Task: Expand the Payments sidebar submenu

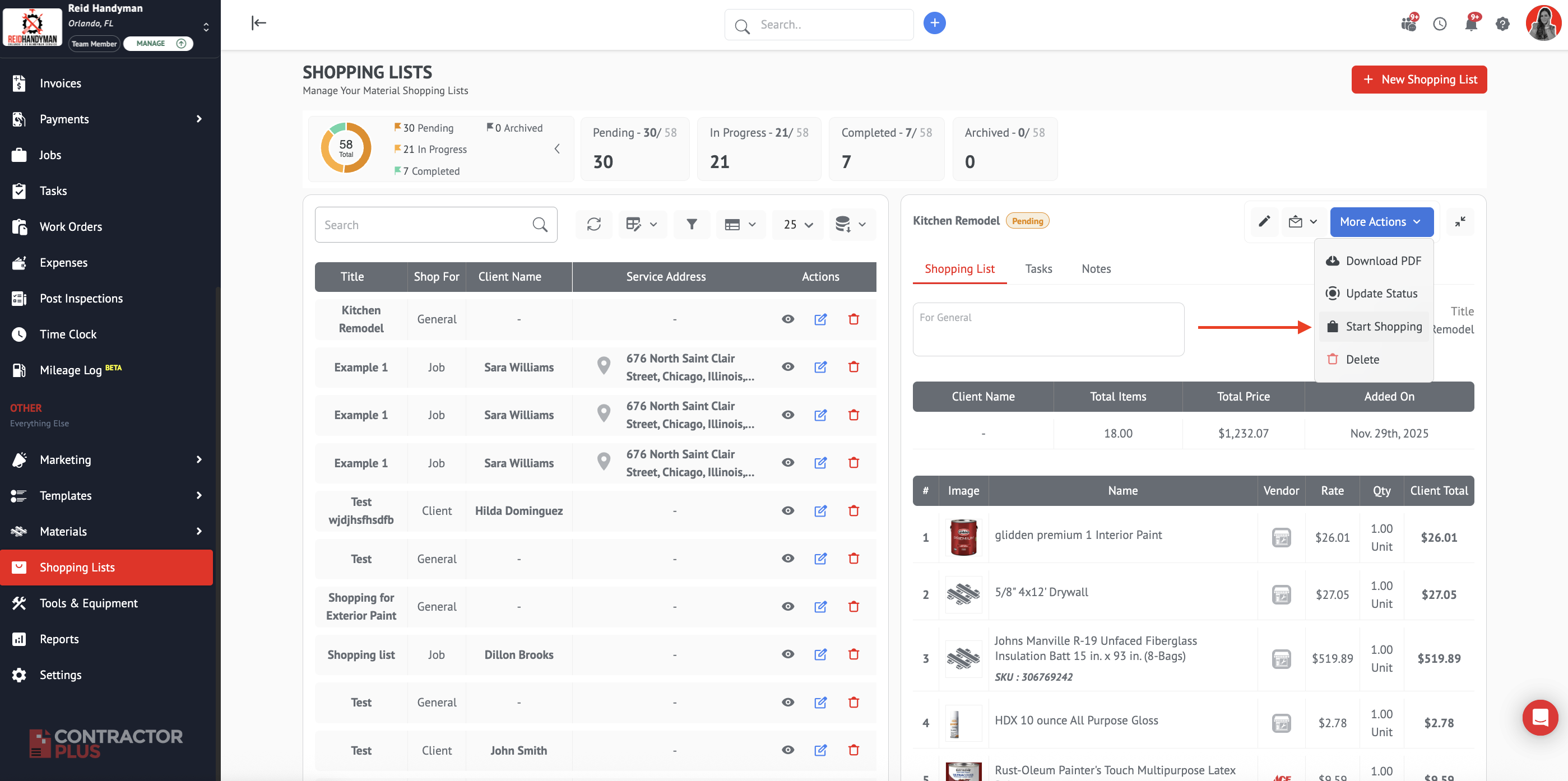Action: (x=198, y=119)
